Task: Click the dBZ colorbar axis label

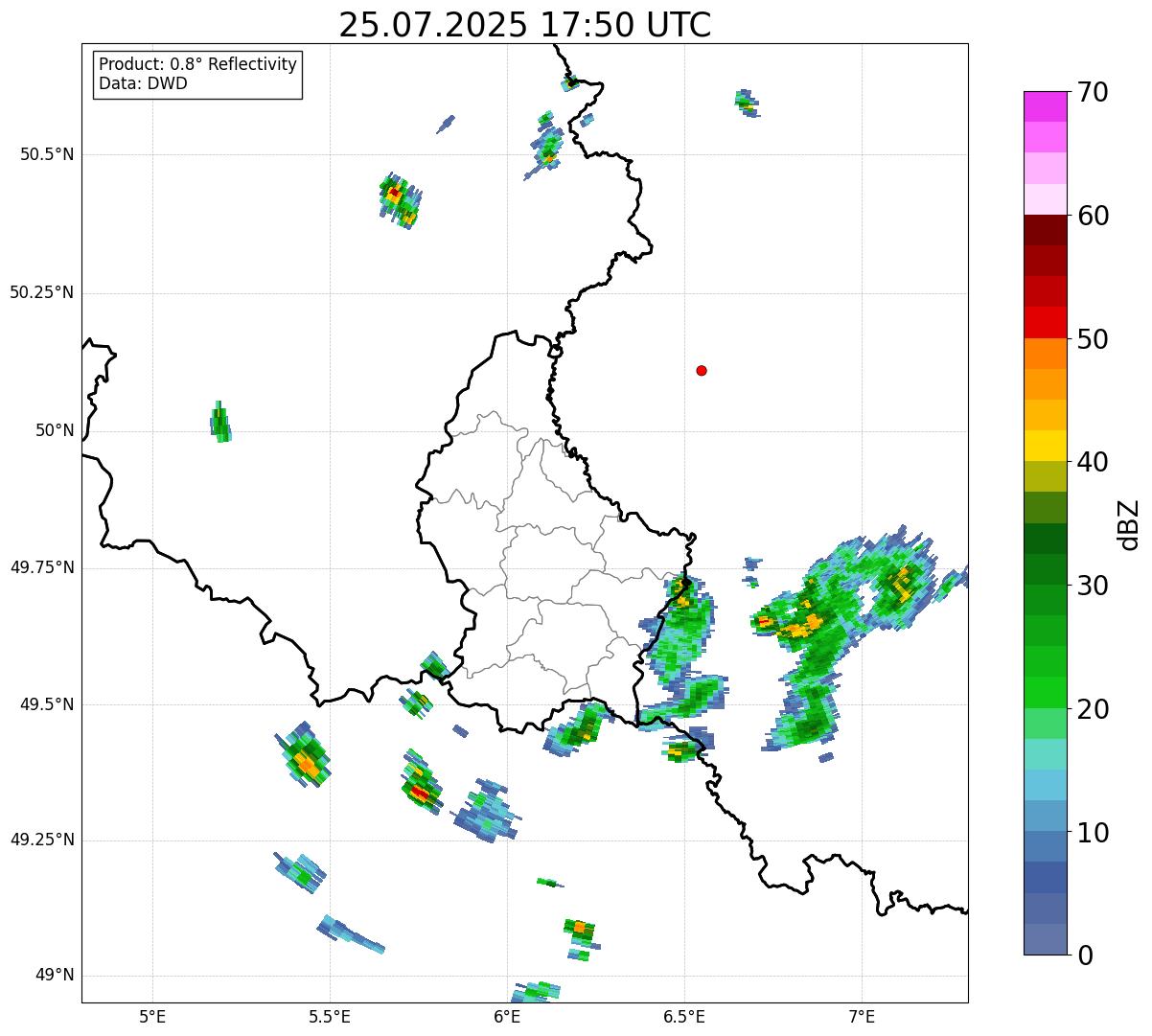Action: pos(1129,523)
